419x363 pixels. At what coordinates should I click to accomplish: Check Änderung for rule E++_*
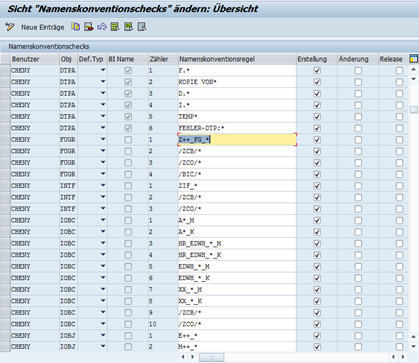358,336
